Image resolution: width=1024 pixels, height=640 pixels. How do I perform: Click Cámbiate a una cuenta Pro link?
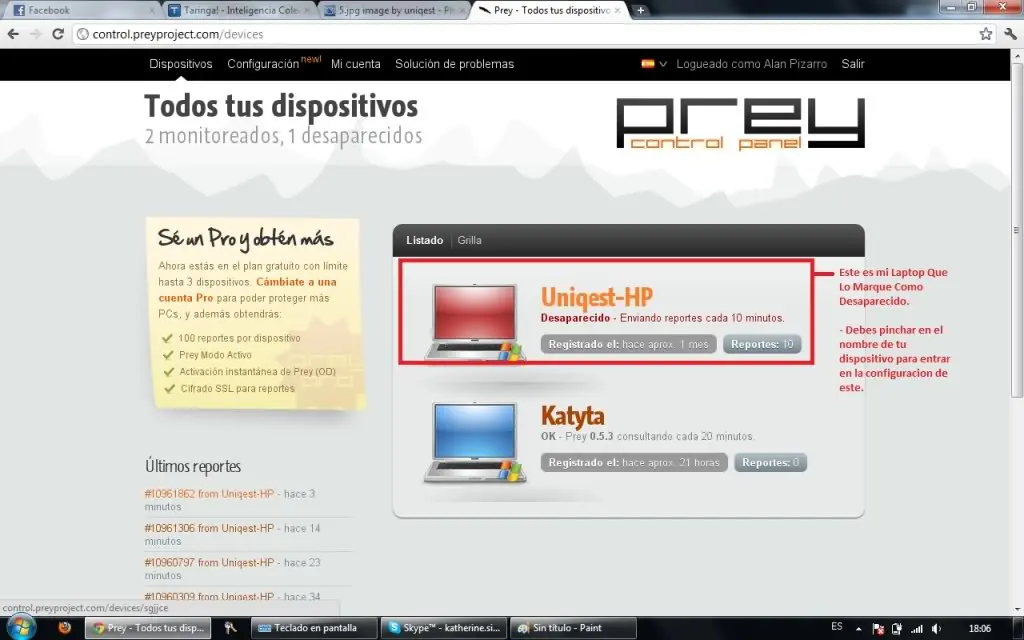pos(248,289)
